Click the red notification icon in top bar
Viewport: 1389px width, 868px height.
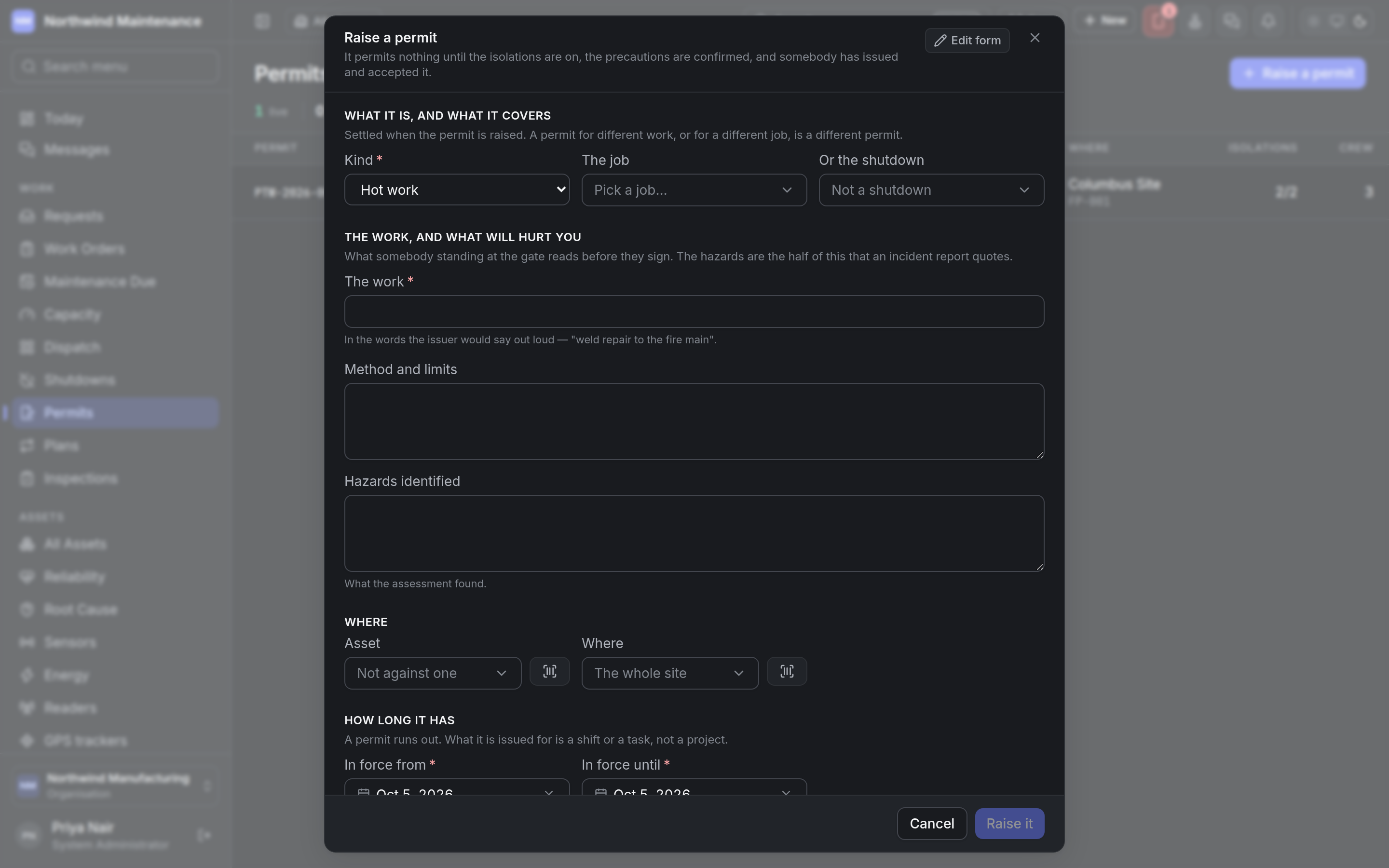[1158, 21]
